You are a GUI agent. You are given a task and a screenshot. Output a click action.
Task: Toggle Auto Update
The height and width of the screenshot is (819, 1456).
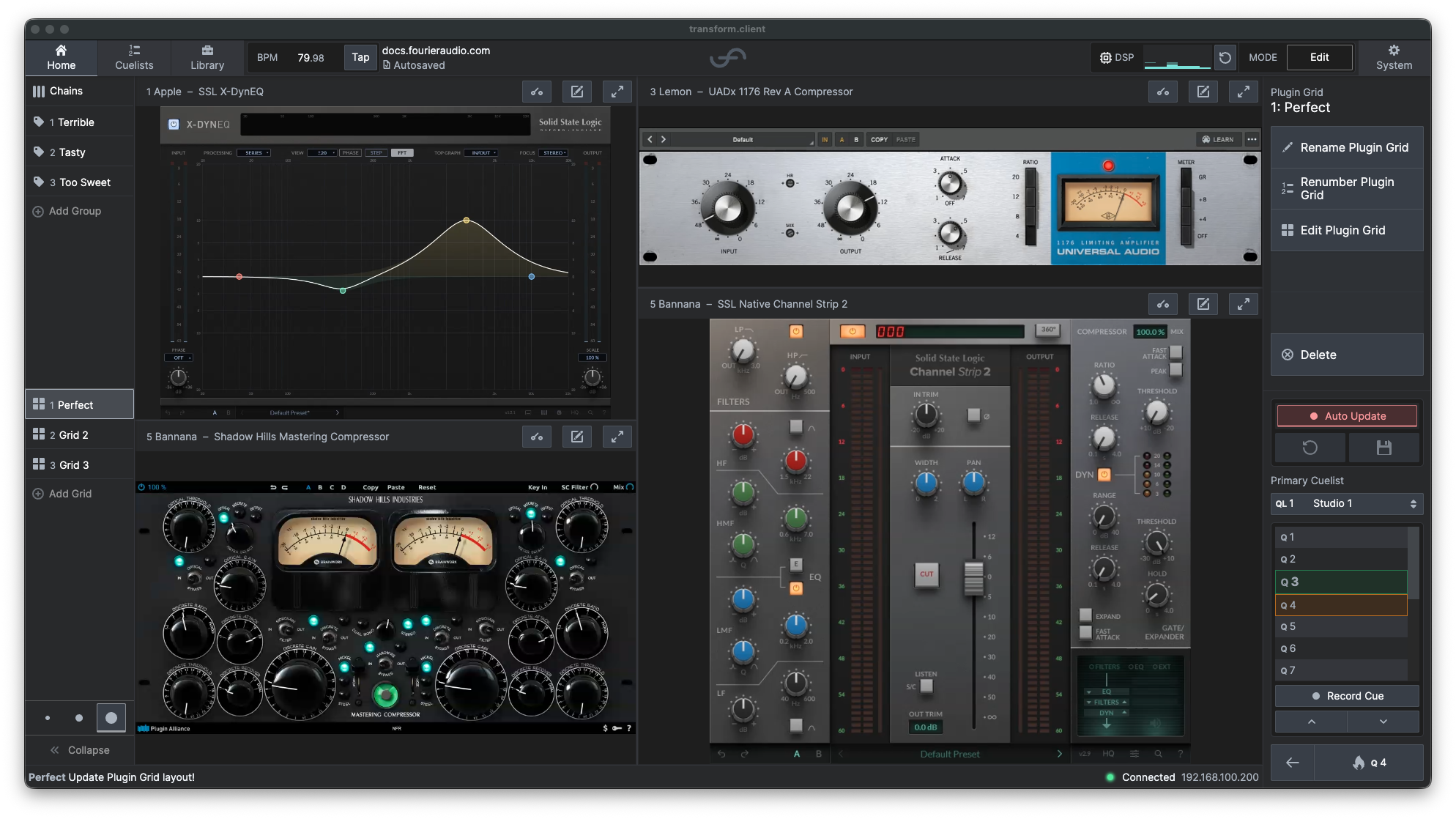tap(1347, 416)
